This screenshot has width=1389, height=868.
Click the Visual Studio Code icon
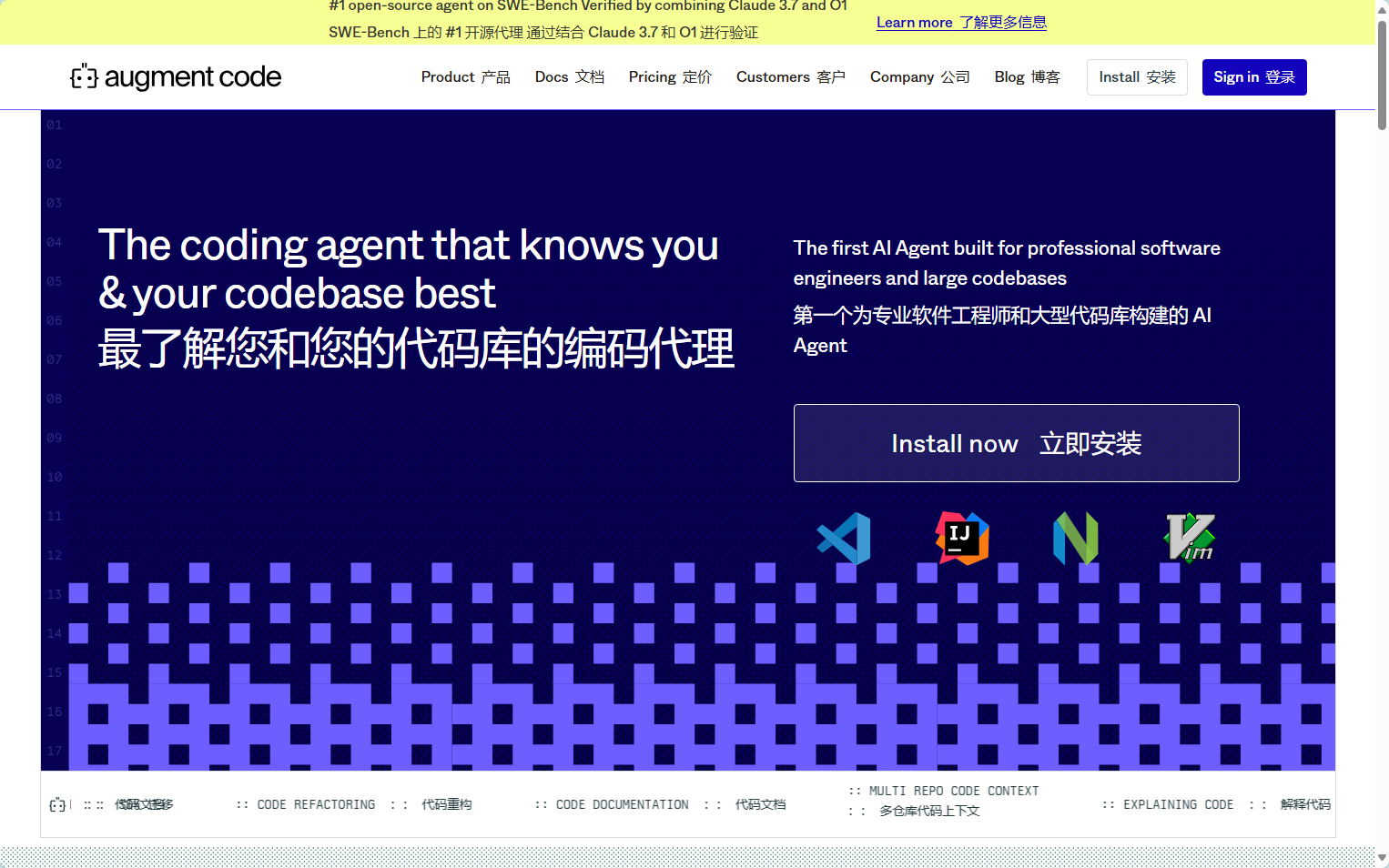(844, 539)
